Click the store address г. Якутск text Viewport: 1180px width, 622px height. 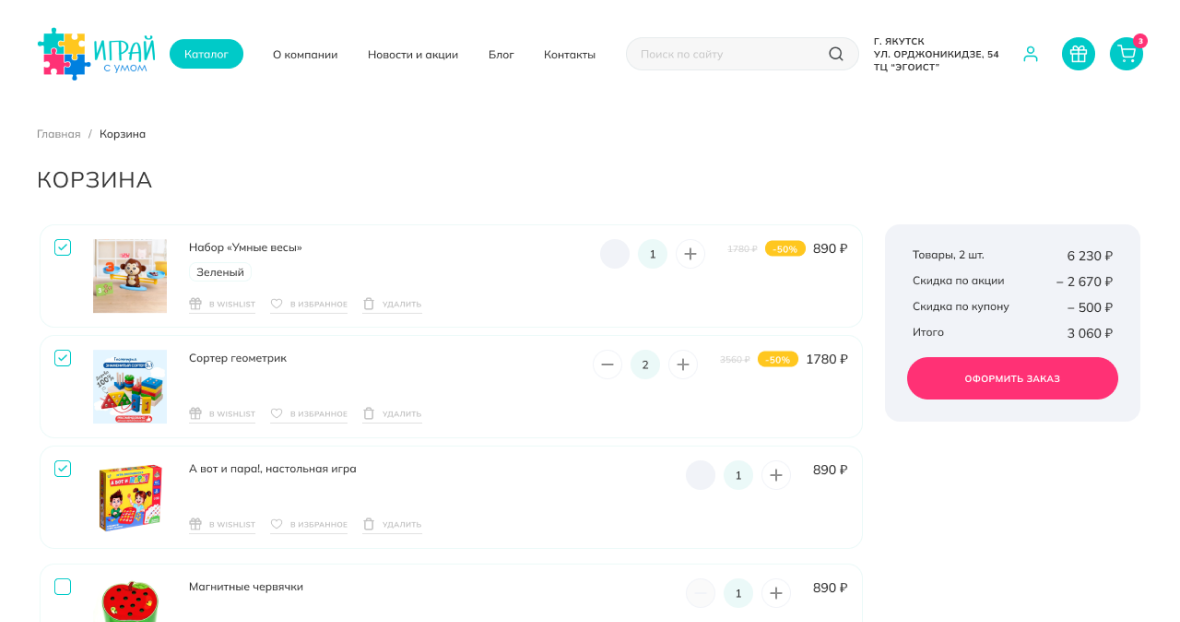click(936, 54)
